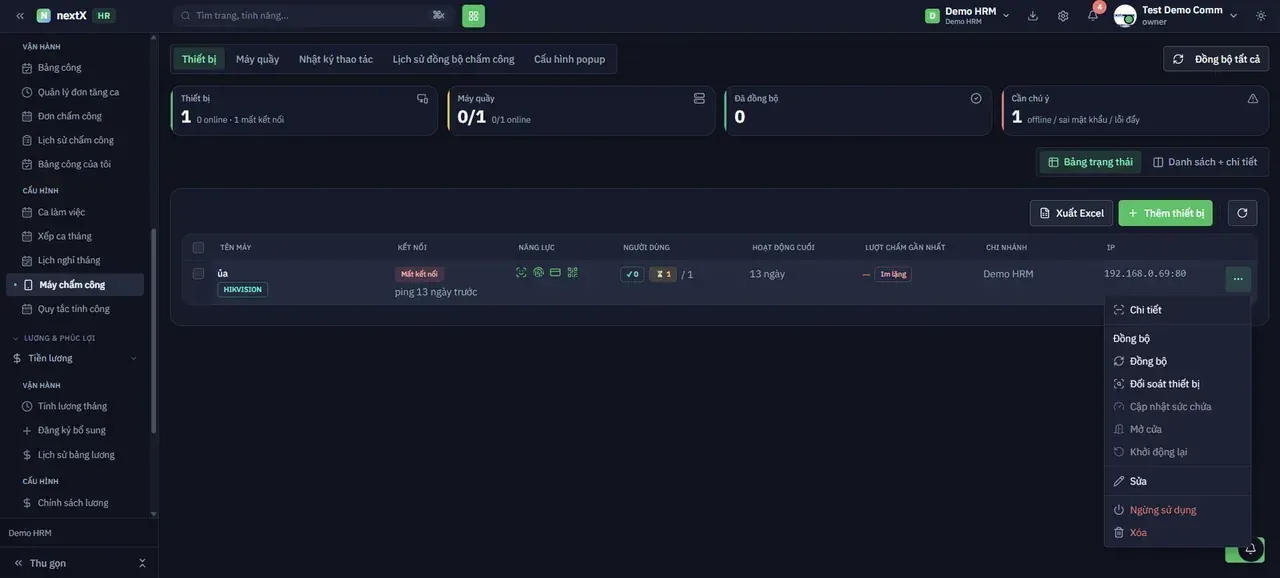Select Xóa in the context menu

coord(1178,533)
